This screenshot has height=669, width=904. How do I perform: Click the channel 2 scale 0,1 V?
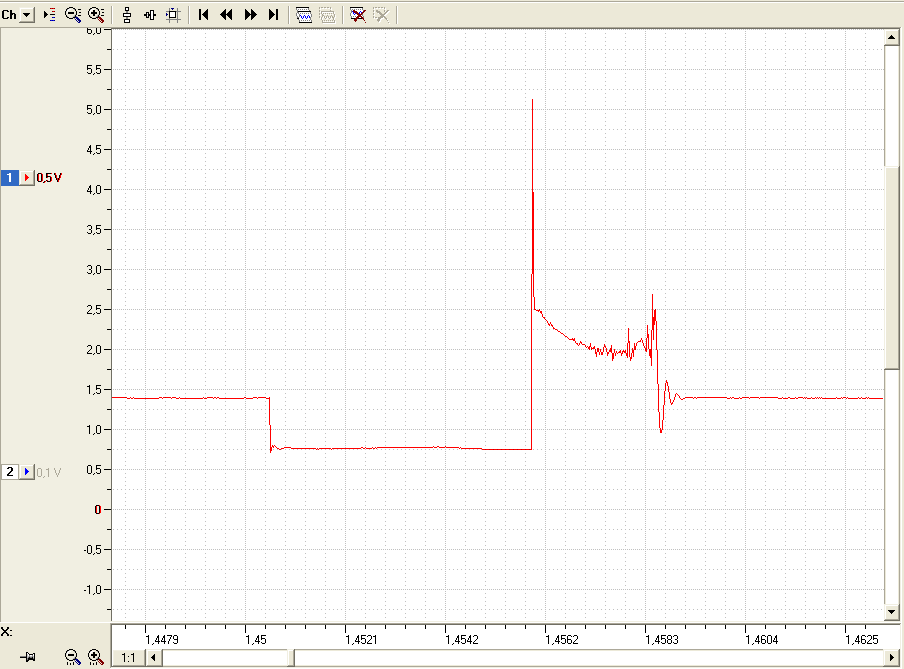point(49,472)
